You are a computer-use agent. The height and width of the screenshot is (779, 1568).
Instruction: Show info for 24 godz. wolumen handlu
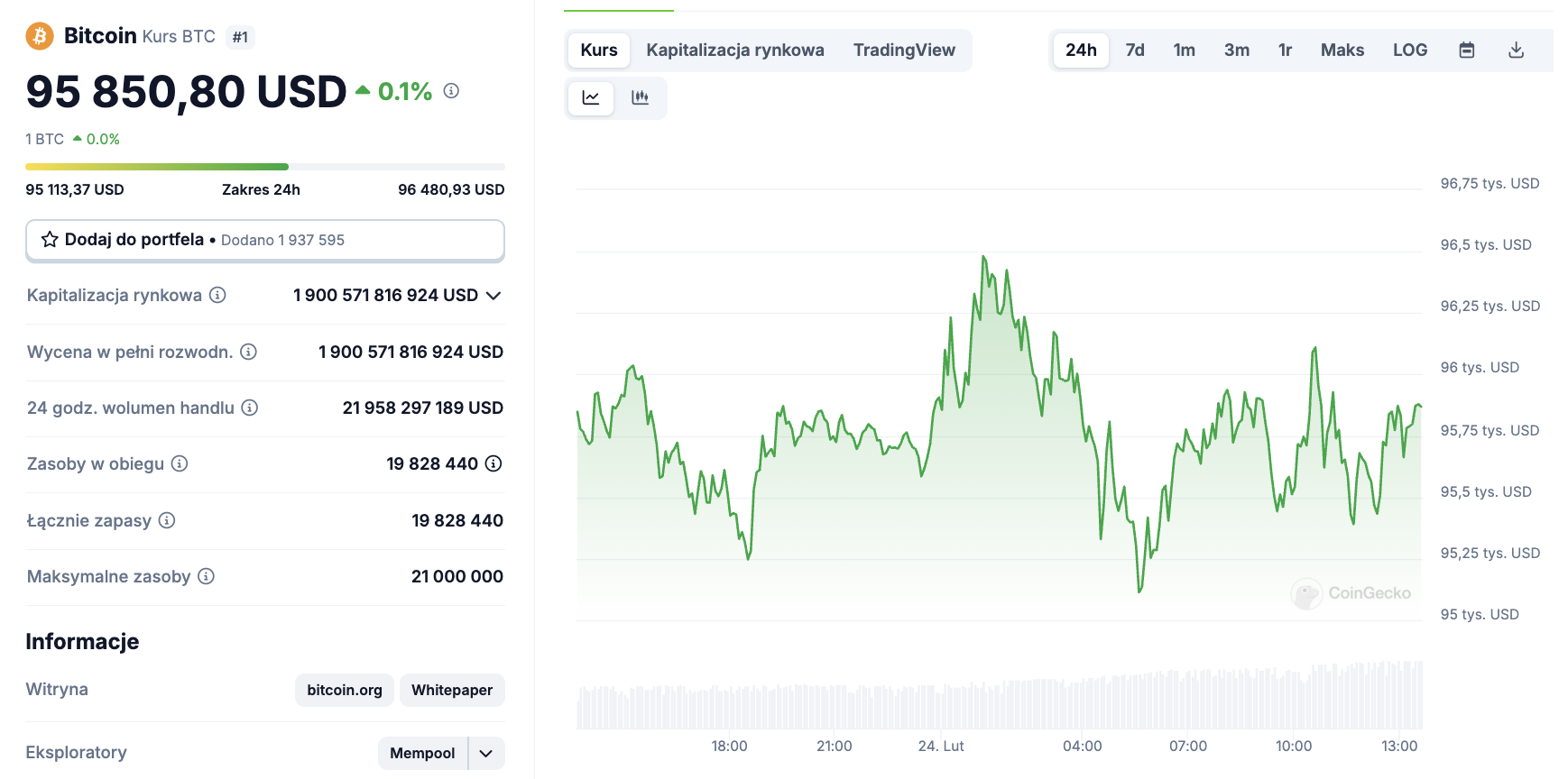coord(250,408)
